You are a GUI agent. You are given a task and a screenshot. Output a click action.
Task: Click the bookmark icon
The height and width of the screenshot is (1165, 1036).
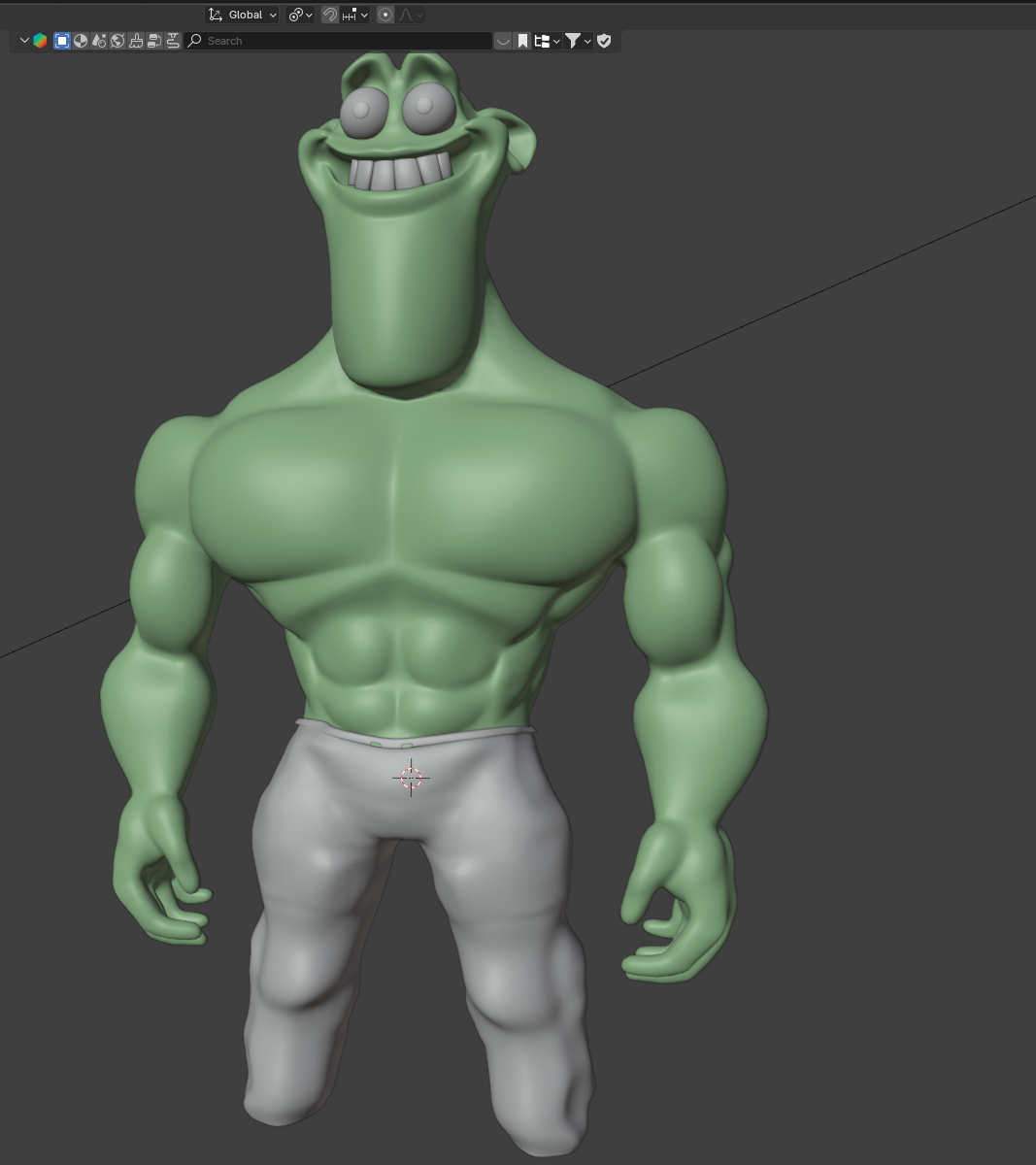[522, 41]
